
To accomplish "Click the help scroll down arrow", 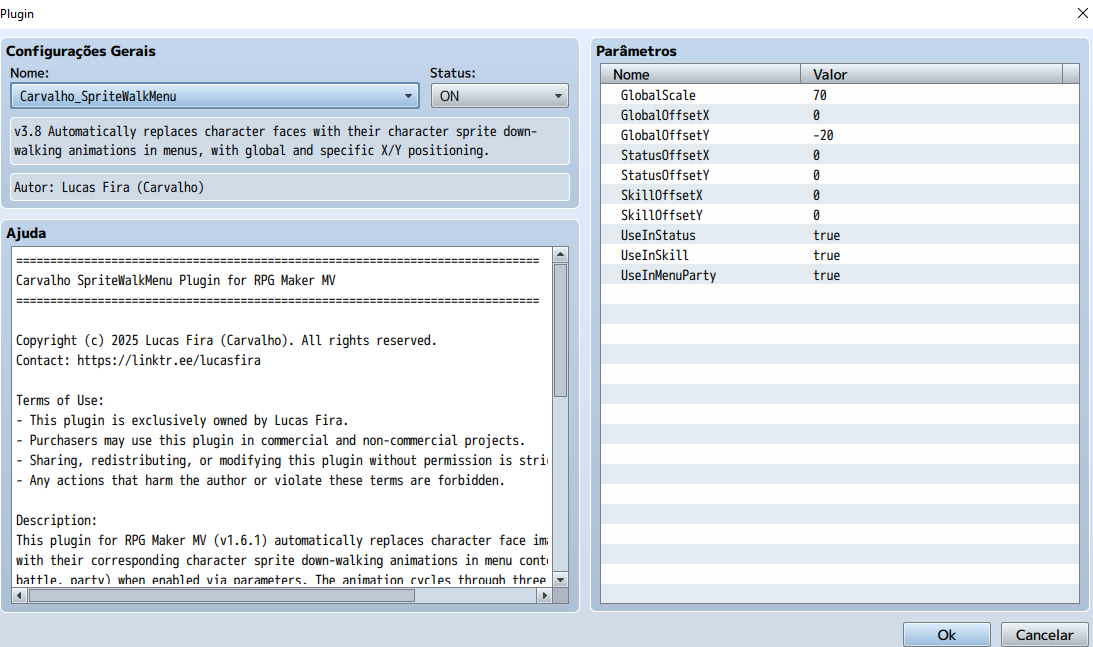I will 560,579.
